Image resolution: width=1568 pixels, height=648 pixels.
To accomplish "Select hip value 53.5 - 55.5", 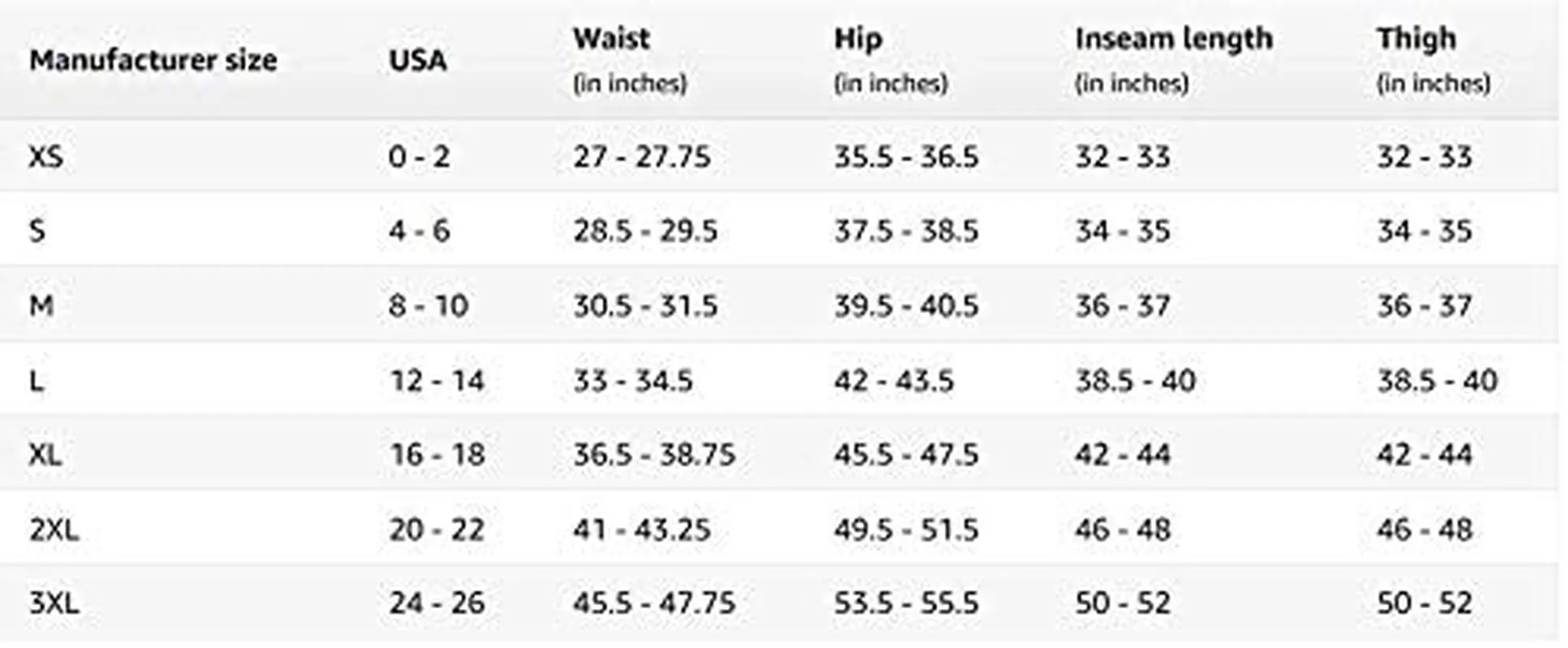I will click(x=907, y=603).
